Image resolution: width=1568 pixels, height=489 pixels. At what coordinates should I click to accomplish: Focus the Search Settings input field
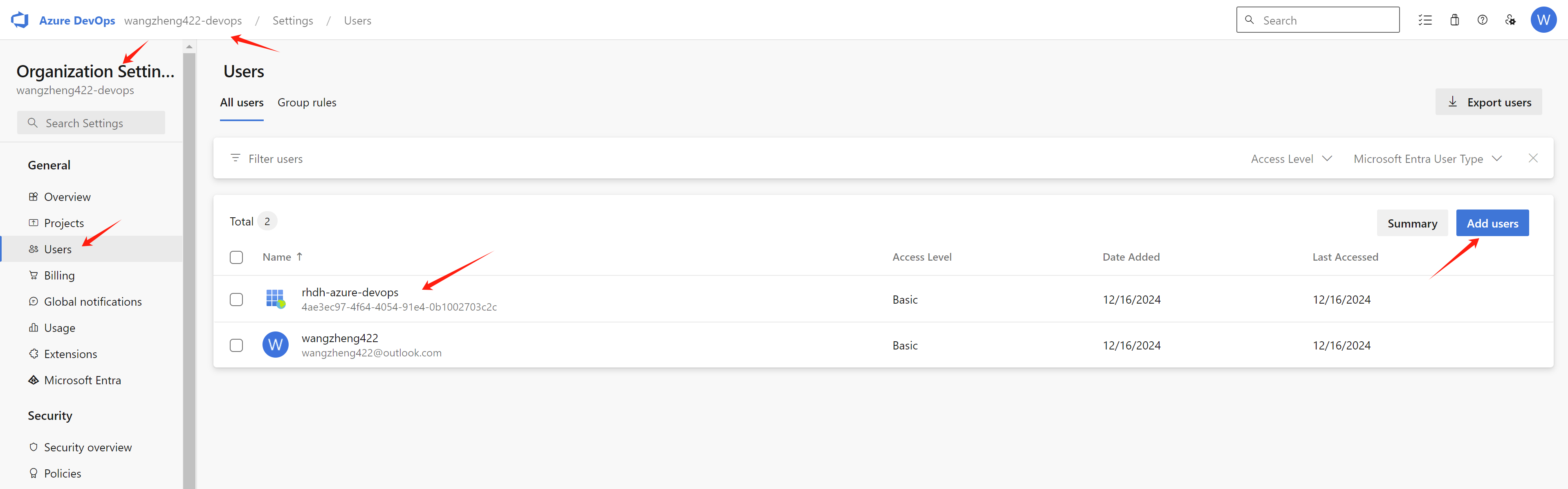[91, 123]
